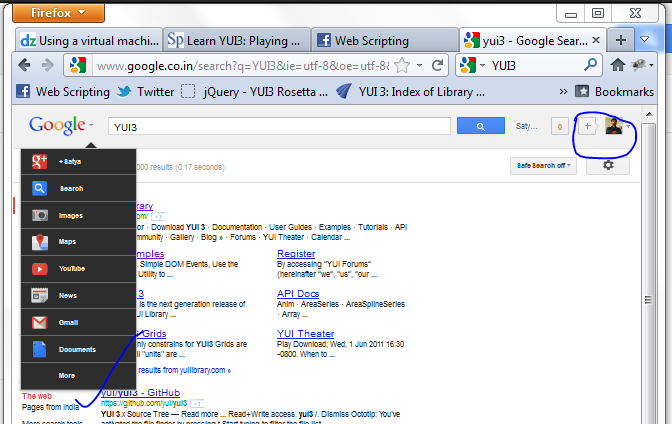The image size is (672, 424).
Task: Click the Gmail envelope icon in menu
Action: (39, 322)
